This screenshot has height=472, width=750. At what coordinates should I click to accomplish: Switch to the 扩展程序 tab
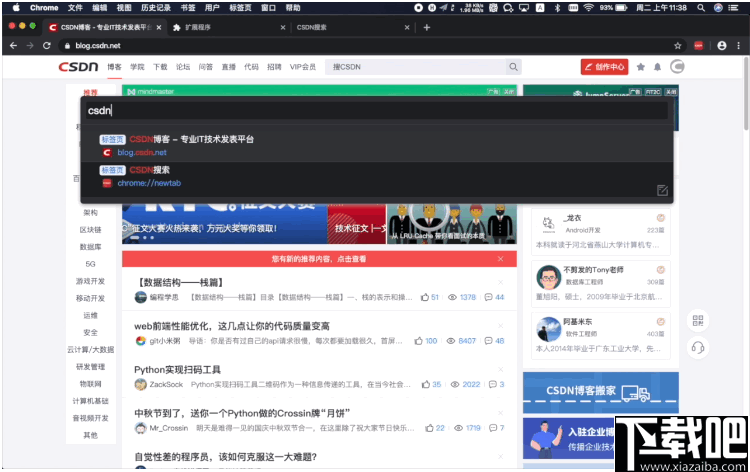[x=229, y=27]
